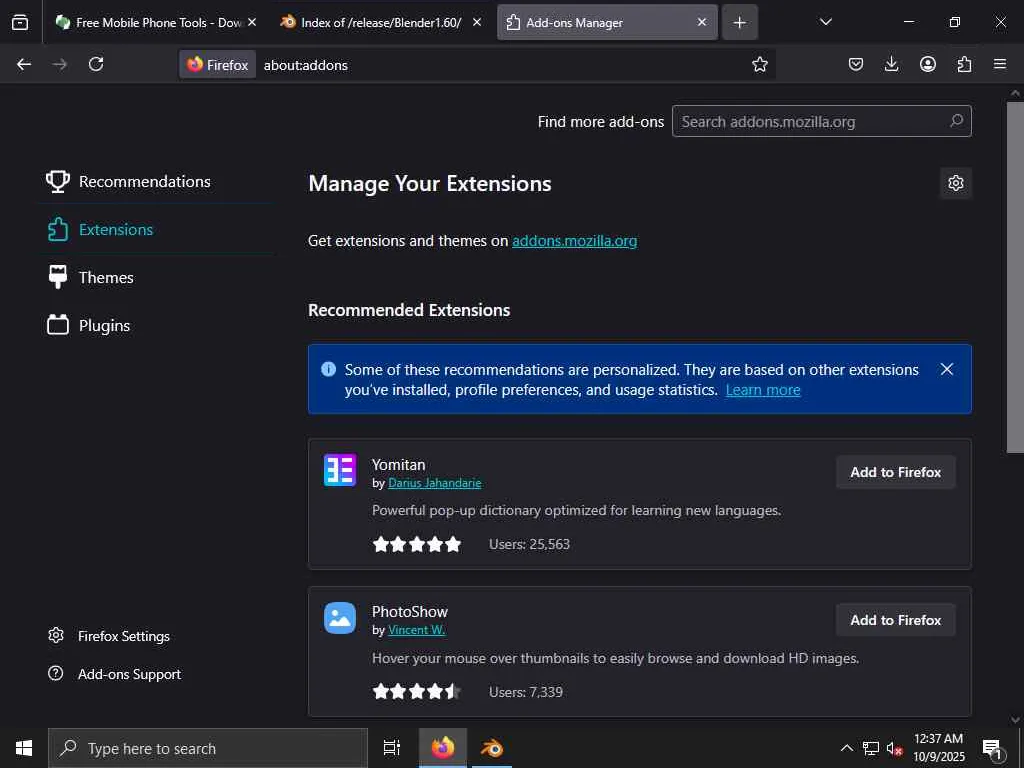Click the Recommended Extensions heading
The height and width of the screenshot is (768, 1024).
pos(409,310)
